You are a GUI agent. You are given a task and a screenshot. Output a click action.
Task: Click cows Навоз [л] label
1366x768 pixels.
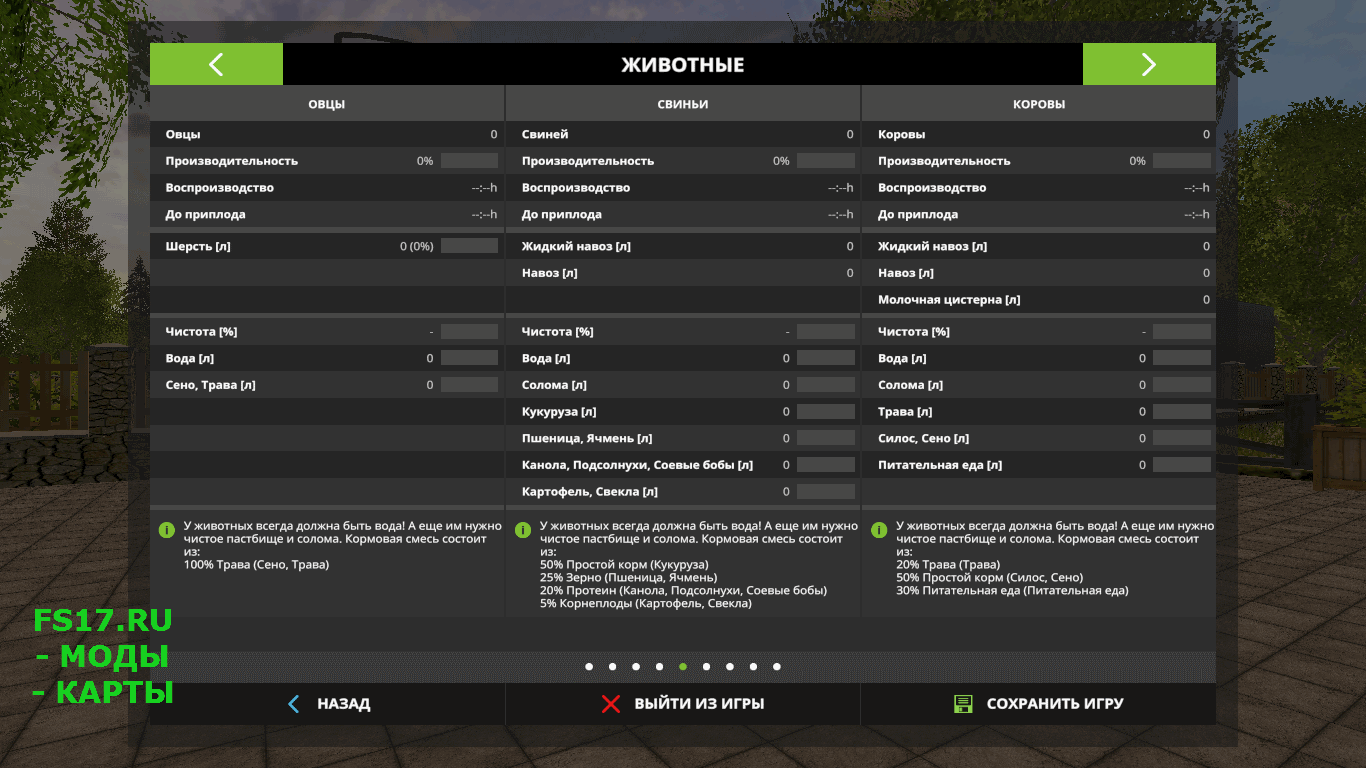click(x=905, y=273)
